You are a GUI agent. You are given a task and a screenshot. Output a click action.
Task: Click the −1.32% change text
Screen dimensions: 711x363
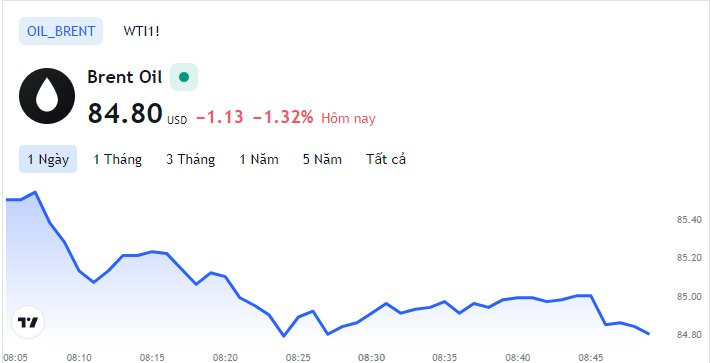283,118
